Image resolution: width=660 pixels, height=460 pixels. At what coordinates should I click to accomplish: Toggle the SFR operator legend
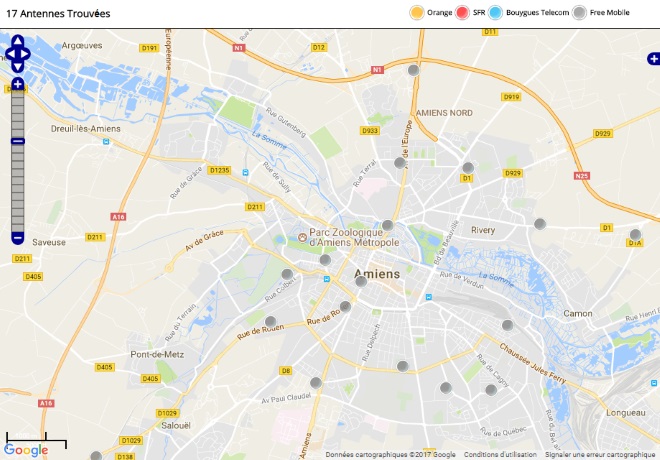coord(470,13)
